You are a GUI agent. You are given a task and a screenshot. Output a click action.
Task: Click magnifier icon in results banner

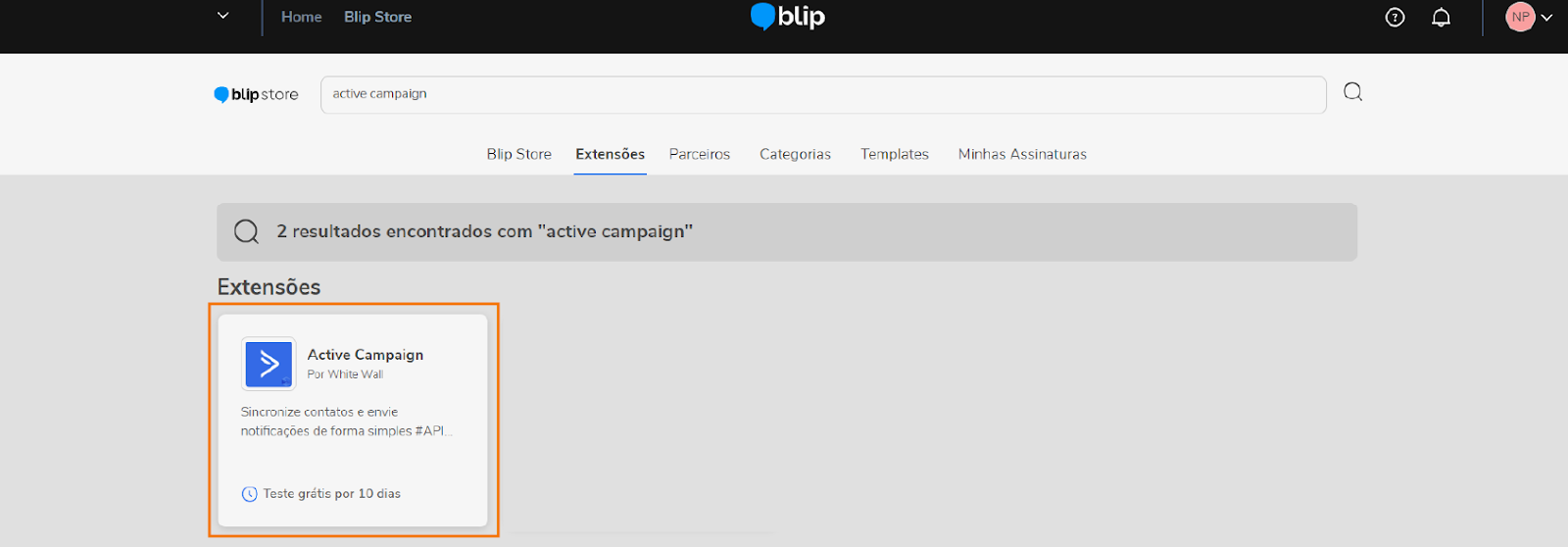click(x=247, y=232)
